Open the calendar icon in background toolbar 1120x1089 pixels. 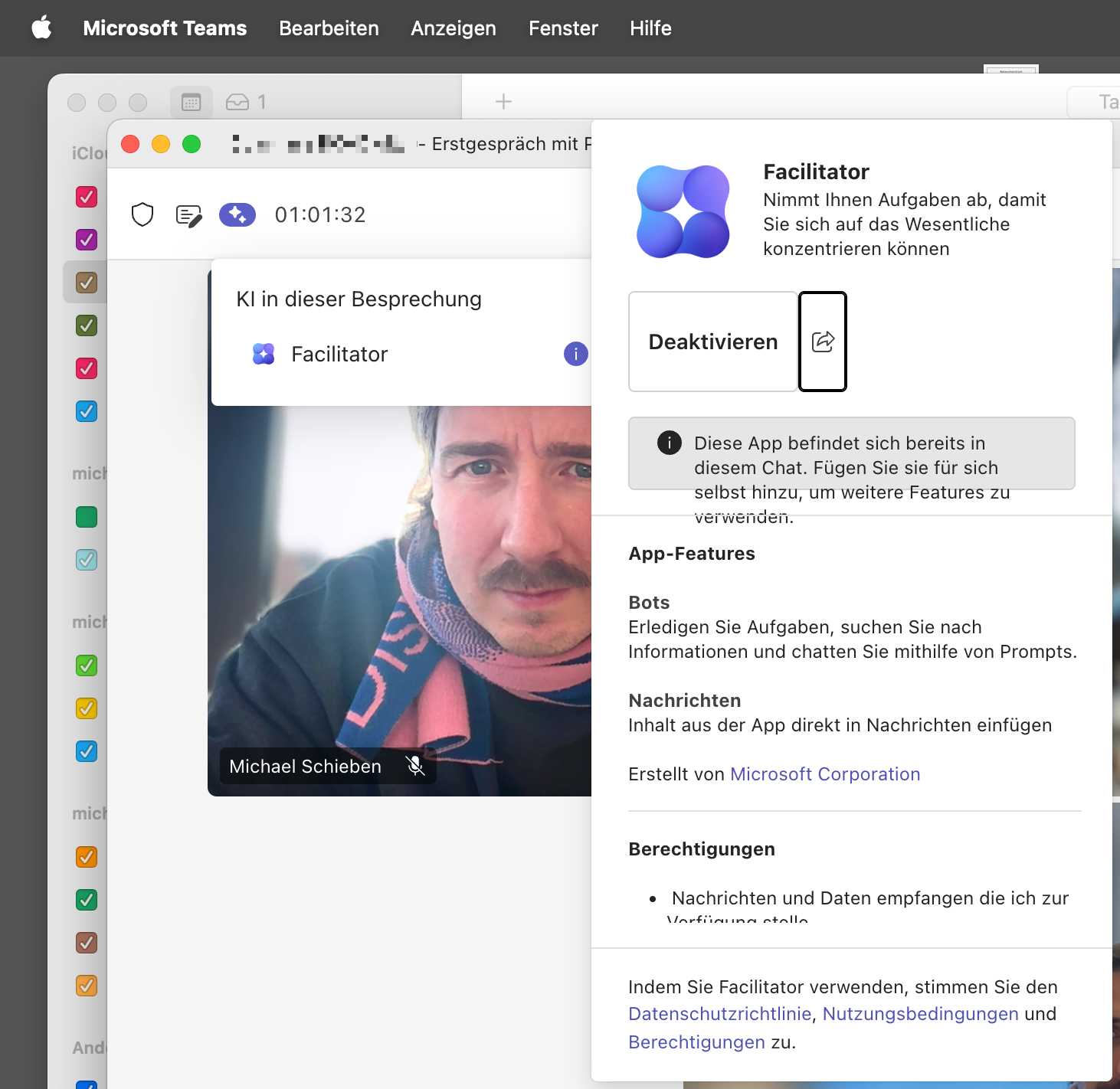coord(191,102)
